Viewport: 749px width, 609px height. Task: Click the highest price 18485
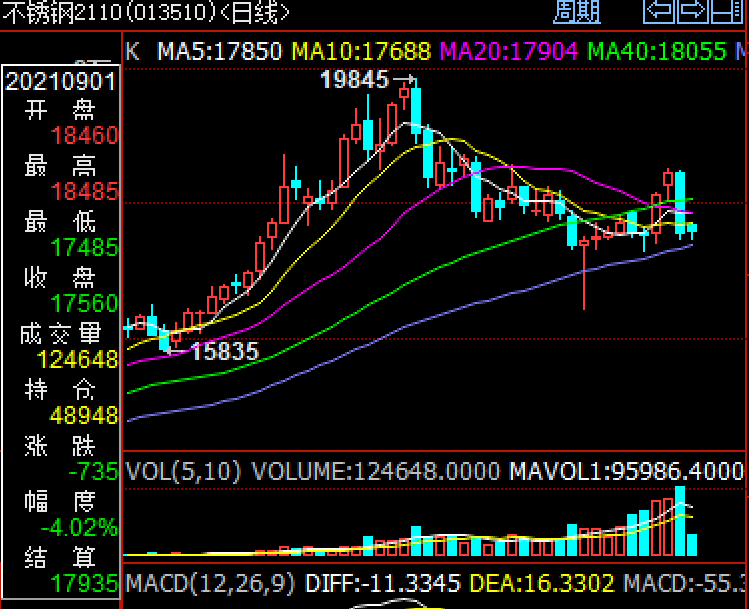[84, 191]
